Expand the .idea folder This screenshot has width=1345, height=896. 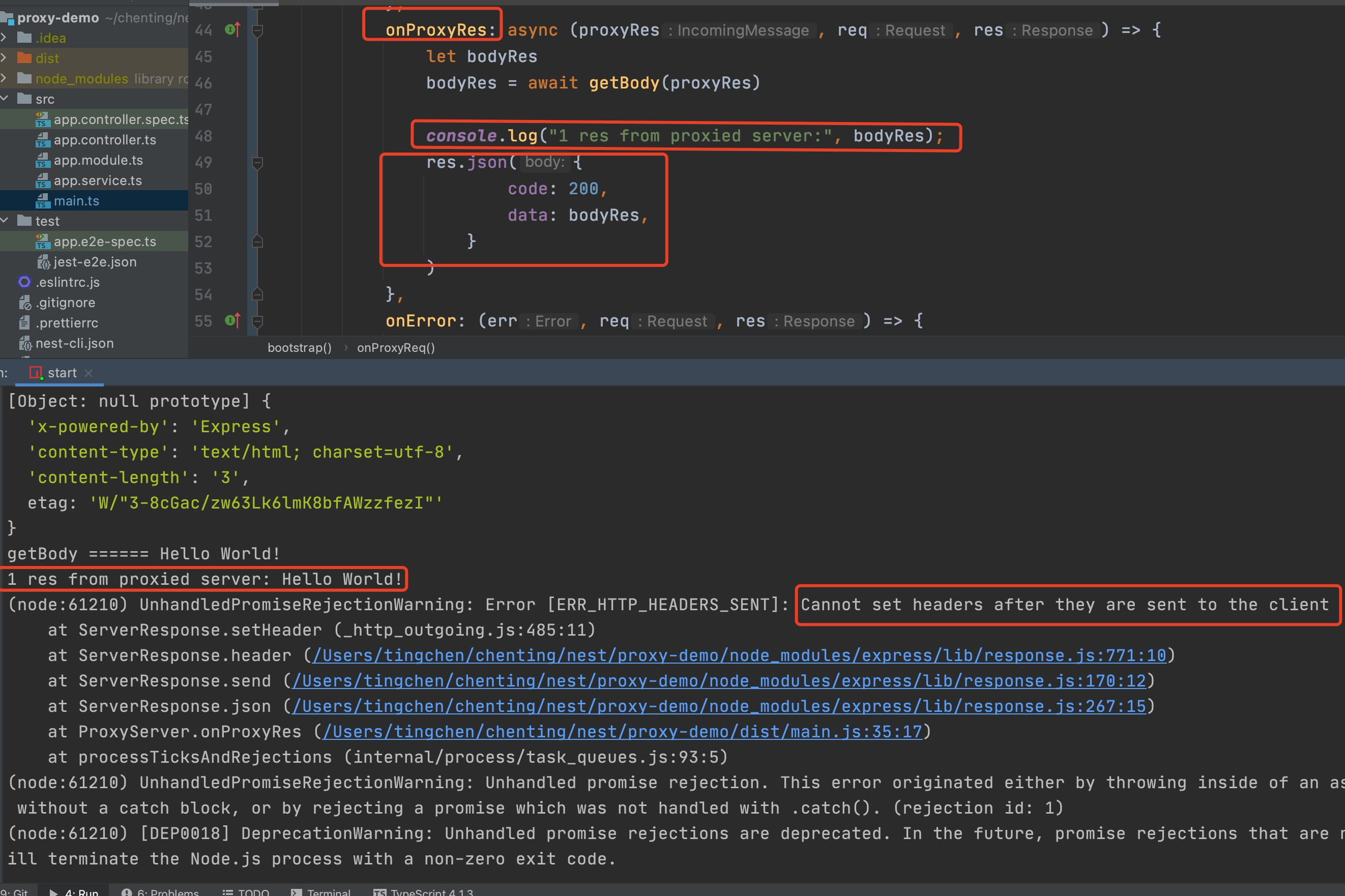tap(4, 38)
